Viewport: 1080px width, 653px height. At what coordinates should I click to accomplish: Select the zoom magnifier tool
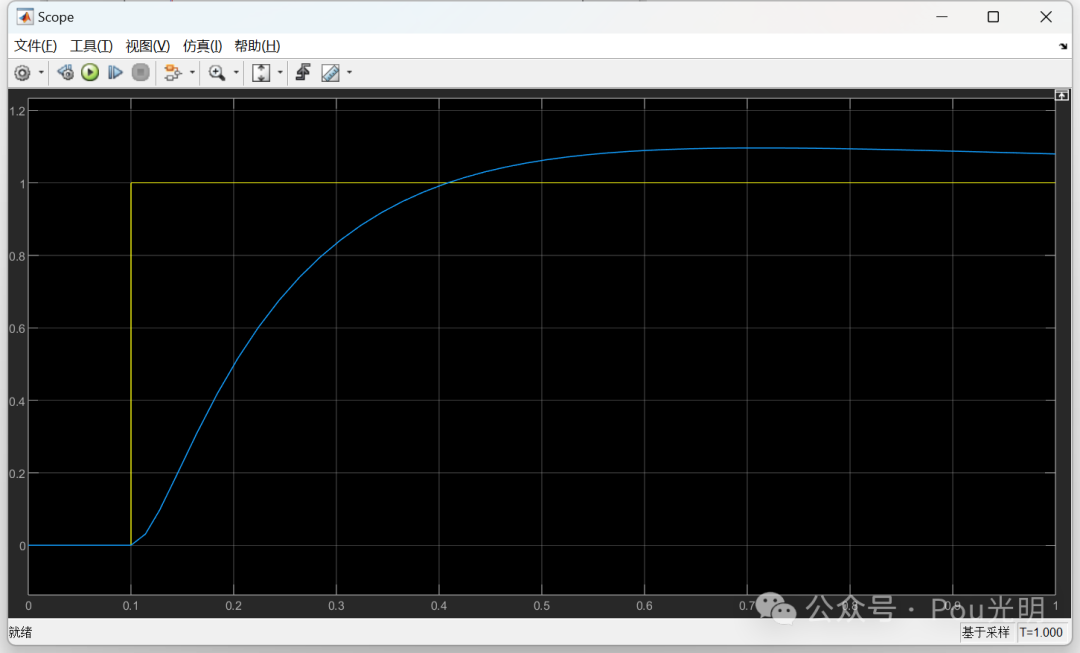(x=217, y=72)
